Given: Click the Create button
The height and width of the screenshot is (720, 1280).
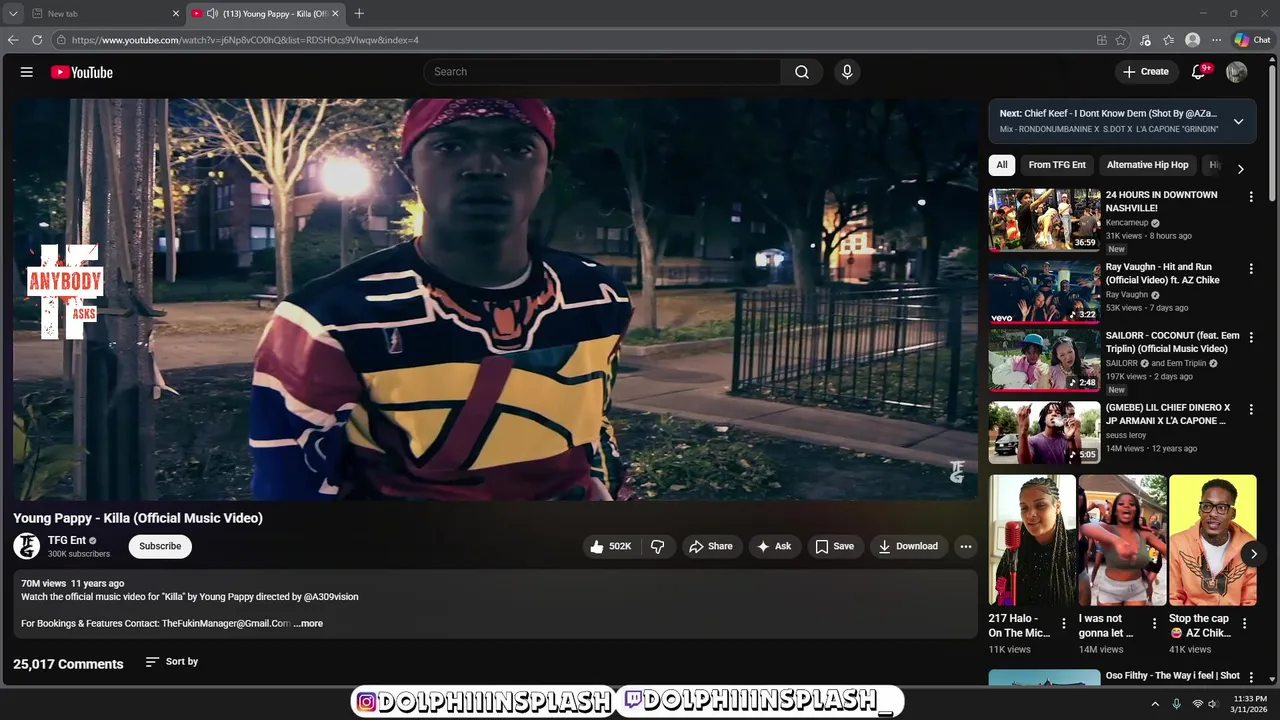Looking at the screenshot, I should point(1145,72).
